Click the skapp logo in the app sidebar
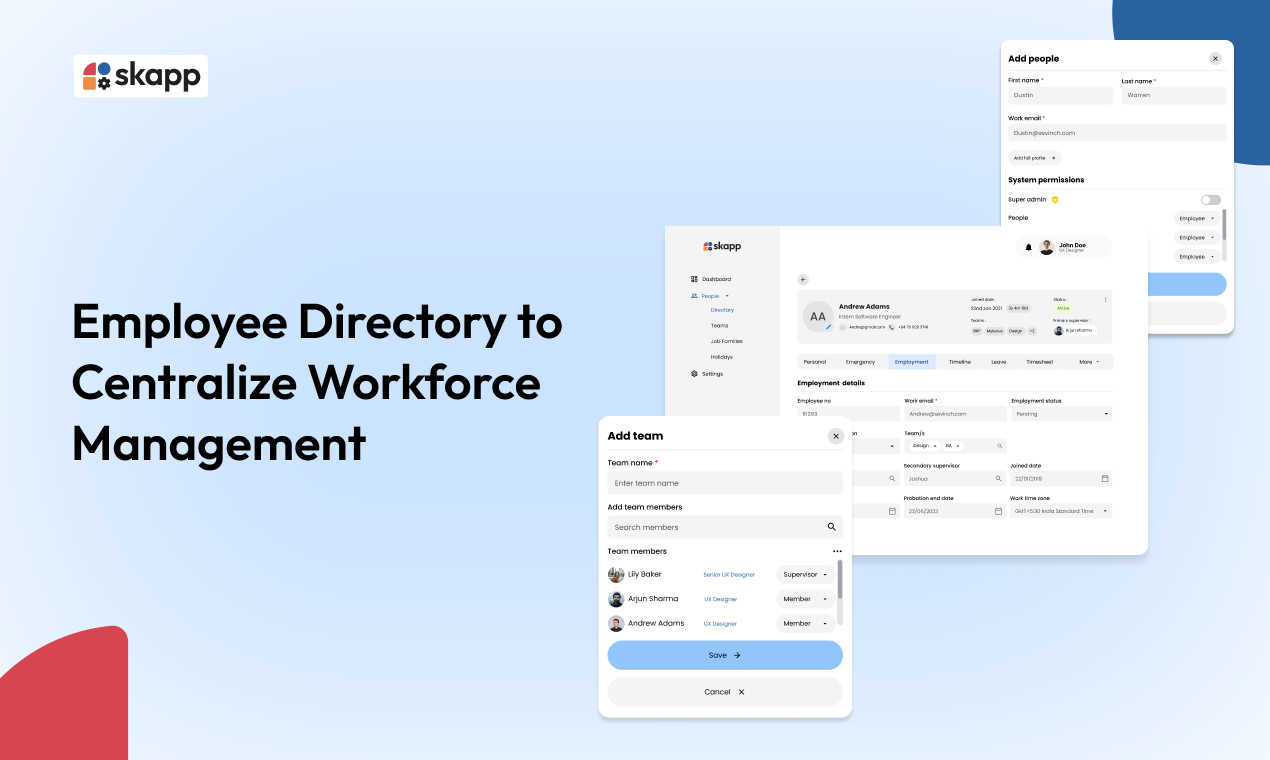This screenshot has width=1270, height=760. point(722,246)
